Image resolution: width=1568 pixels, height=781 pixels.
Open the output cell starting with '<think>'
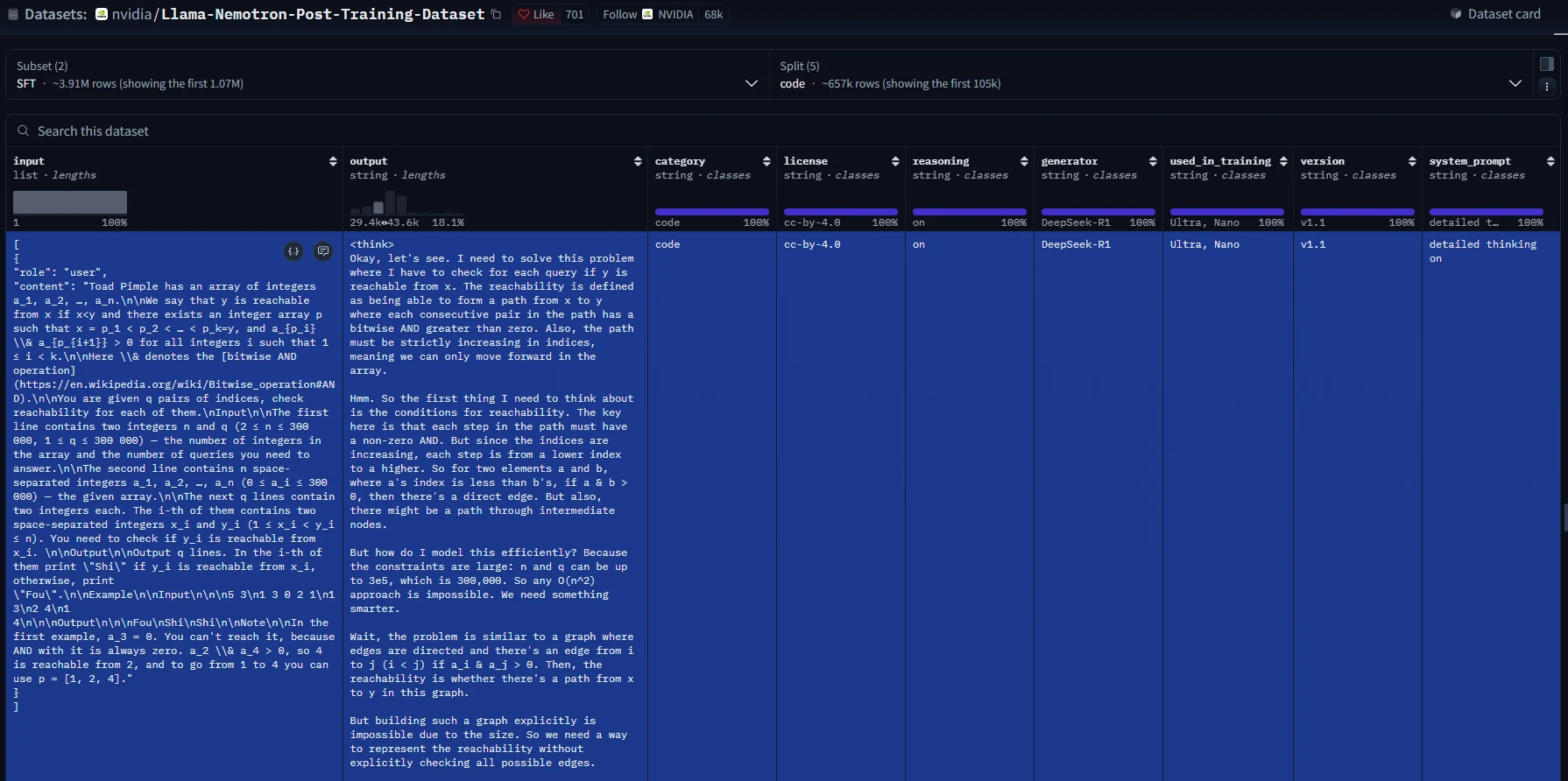click(495, 506)
